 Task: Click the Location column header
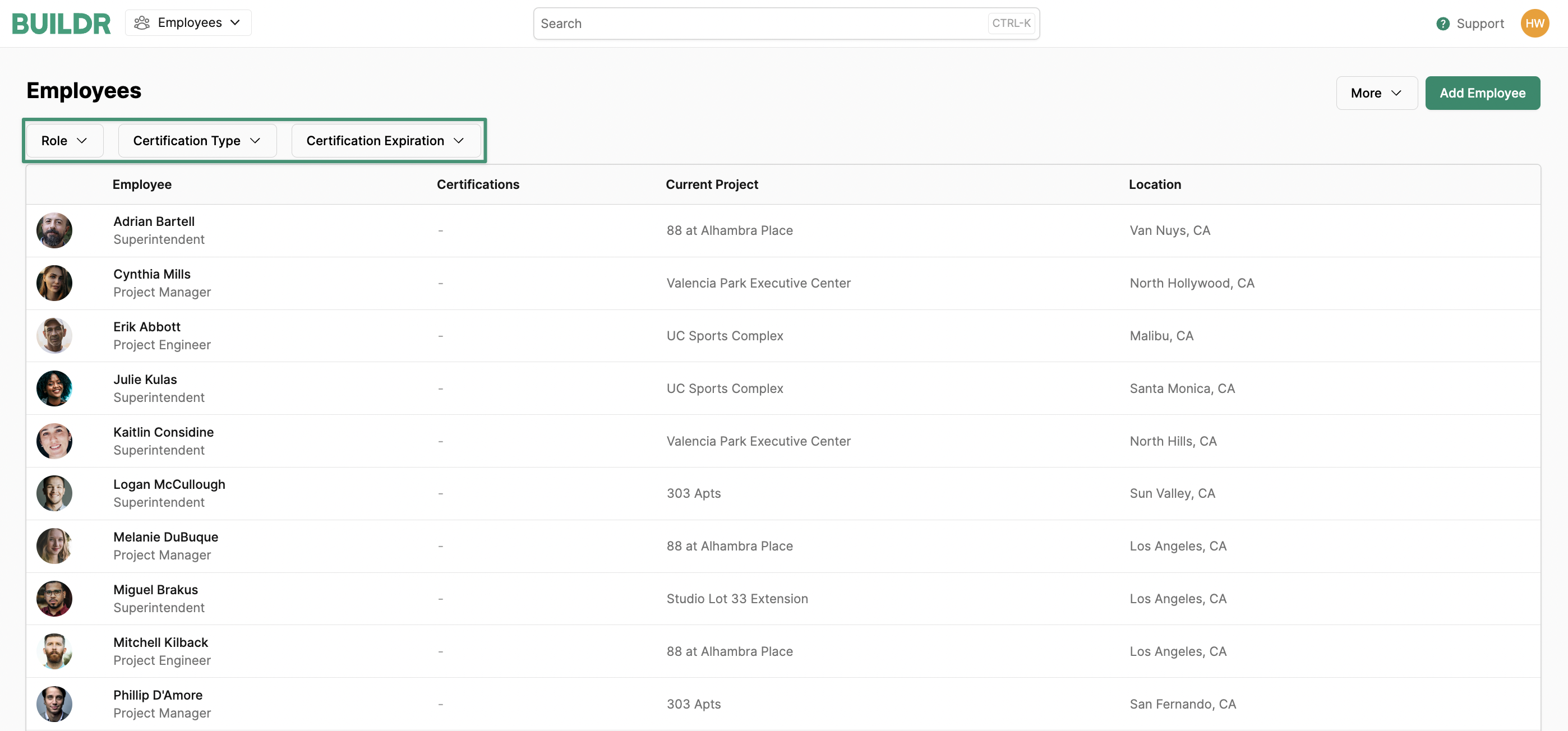click(1155, 184)
